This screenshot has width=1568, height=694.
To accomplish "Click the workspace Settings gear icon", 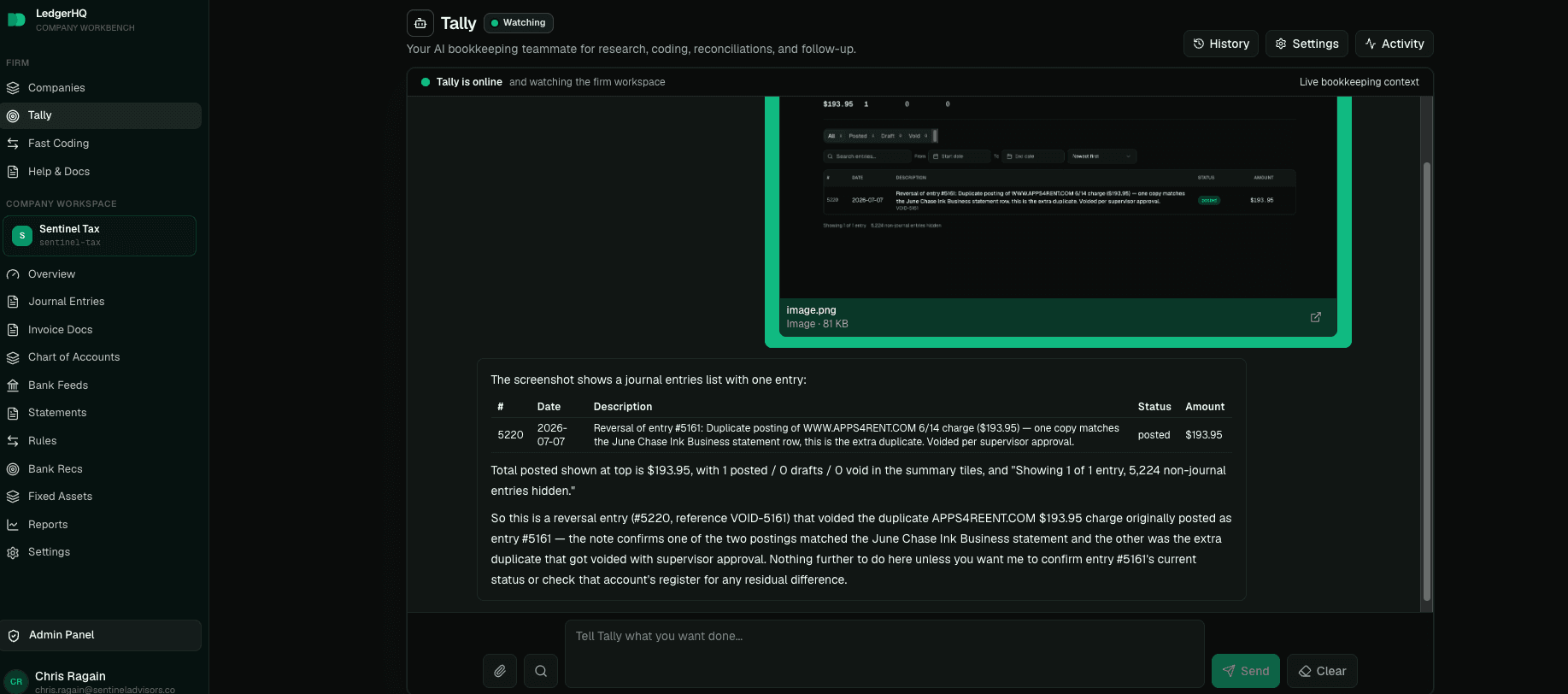I will coord(13,552).
